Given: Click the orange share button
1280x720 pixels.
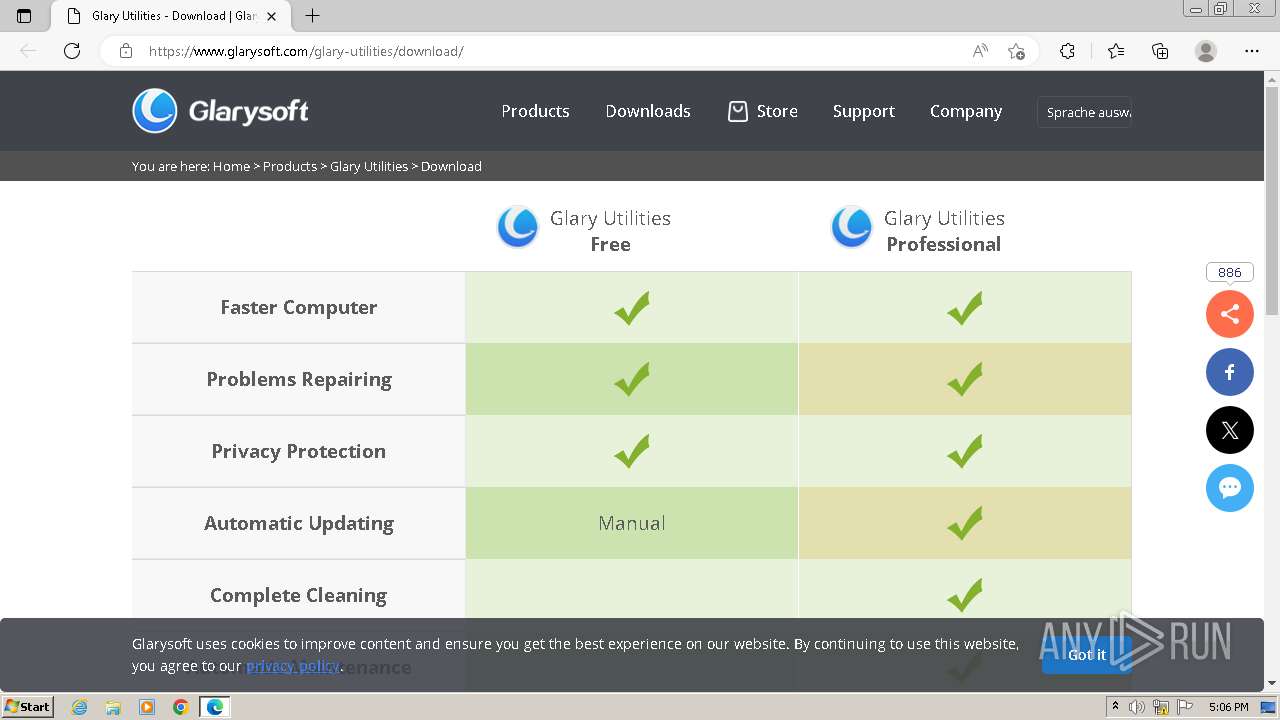Looking at the screenshot, I should [x=1230, y=315].
